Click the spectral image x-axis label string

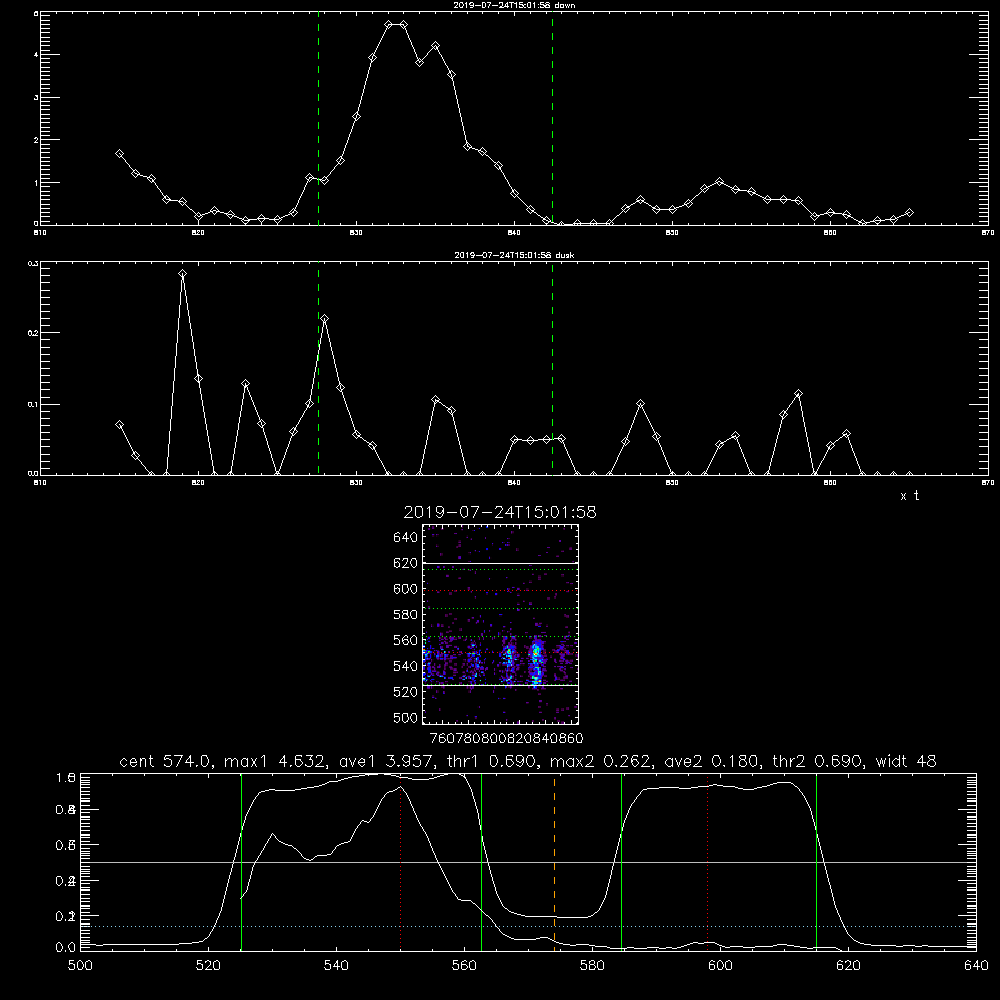point(506,739)
